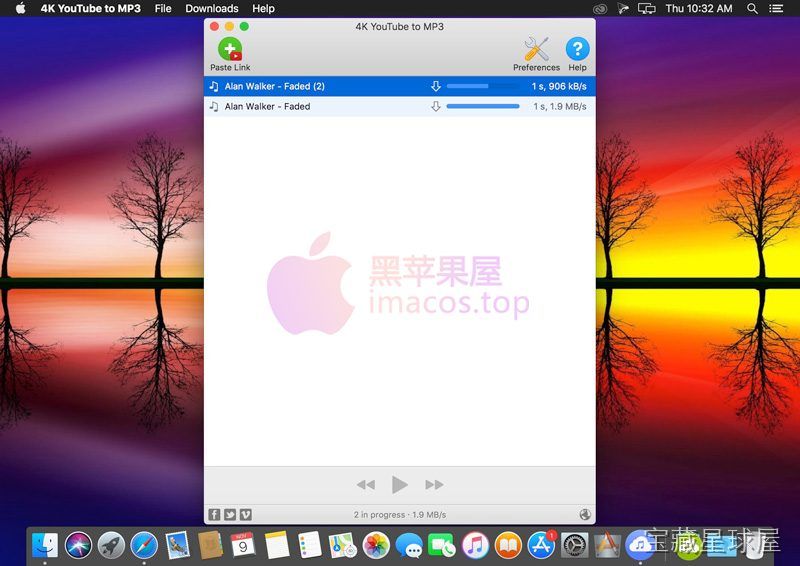Click download arrow on Alan Walker - Faded row
800x566 pixels.
[436, 106]
